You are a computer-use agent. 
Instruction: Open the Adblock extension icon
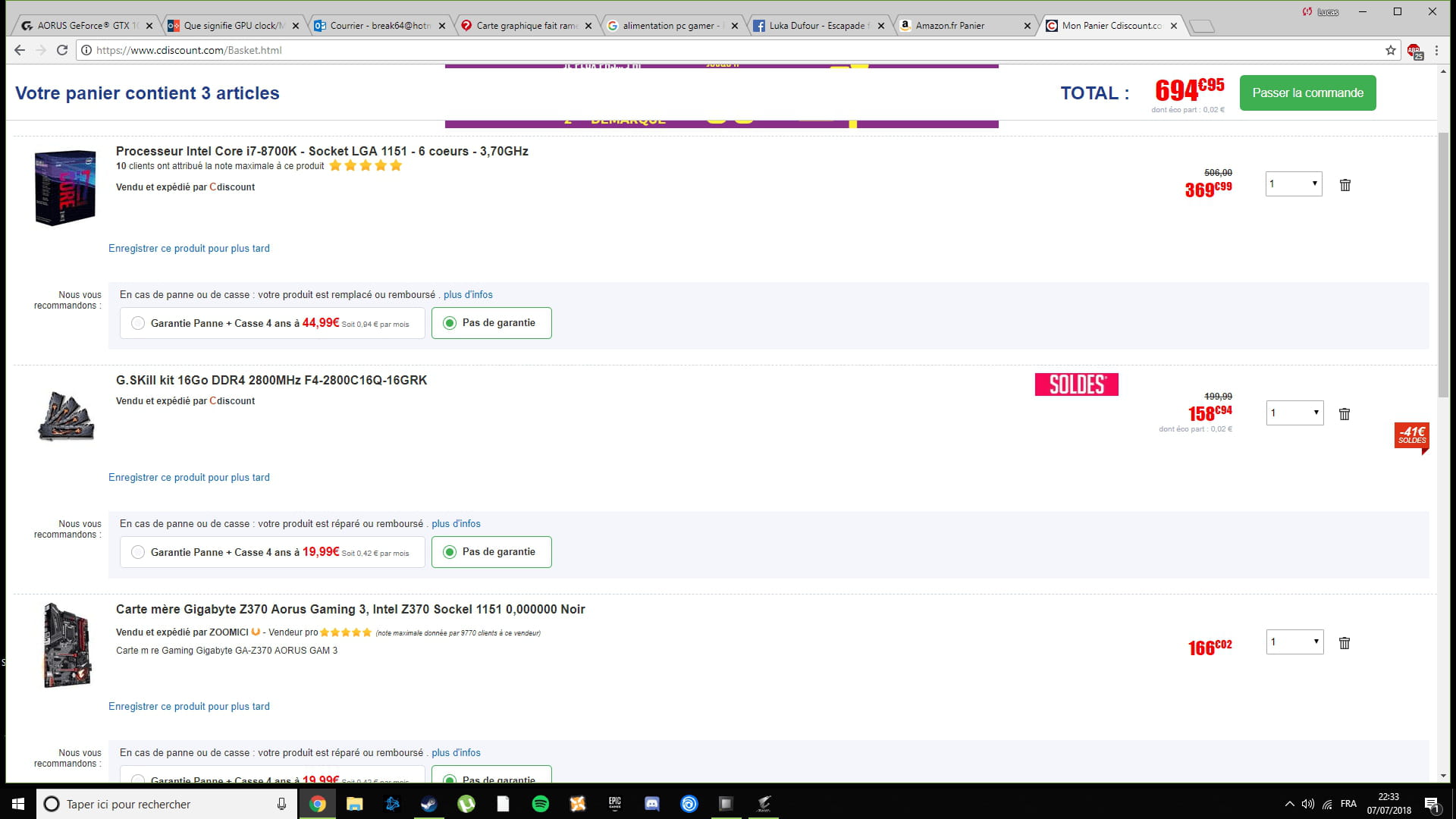click(x=1414, y=51)
